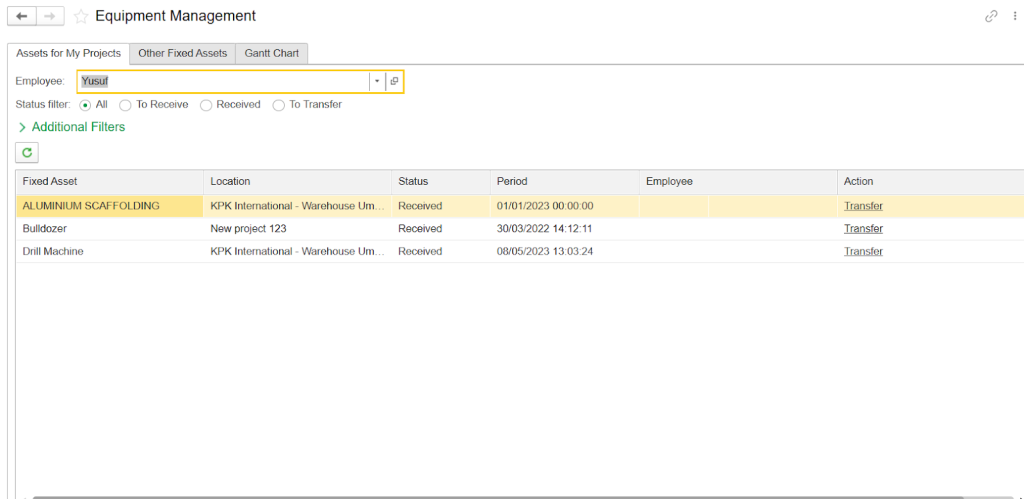Copy link using the chain icon

coord(991,16)
